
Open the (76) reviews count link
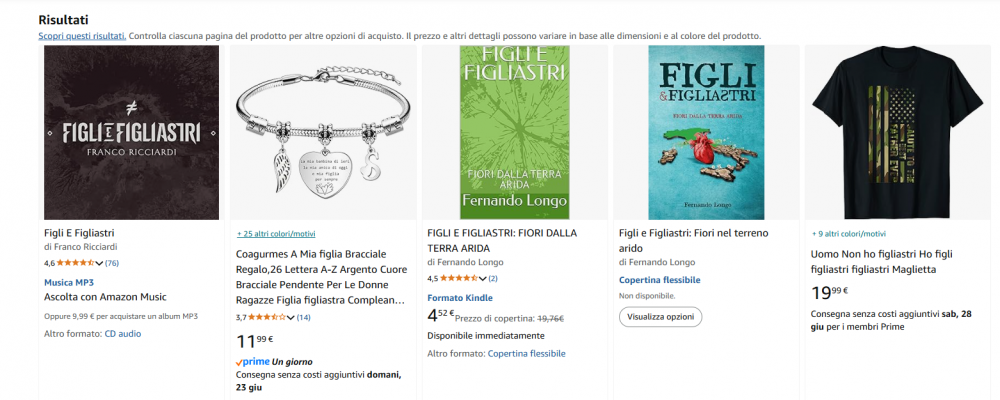tap(112, 263)
